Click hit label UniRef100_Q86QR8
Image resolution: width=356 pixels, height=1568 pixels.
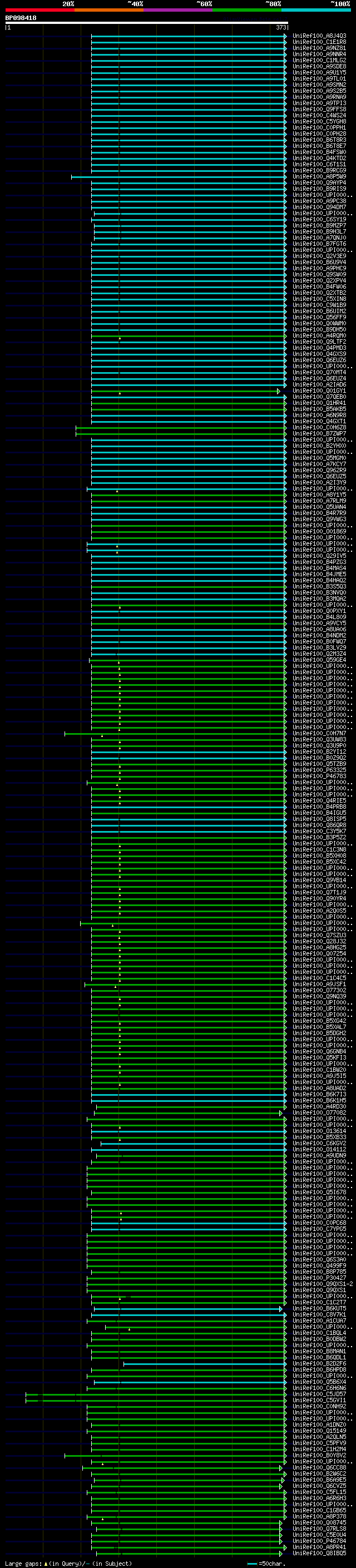[319, 825]
